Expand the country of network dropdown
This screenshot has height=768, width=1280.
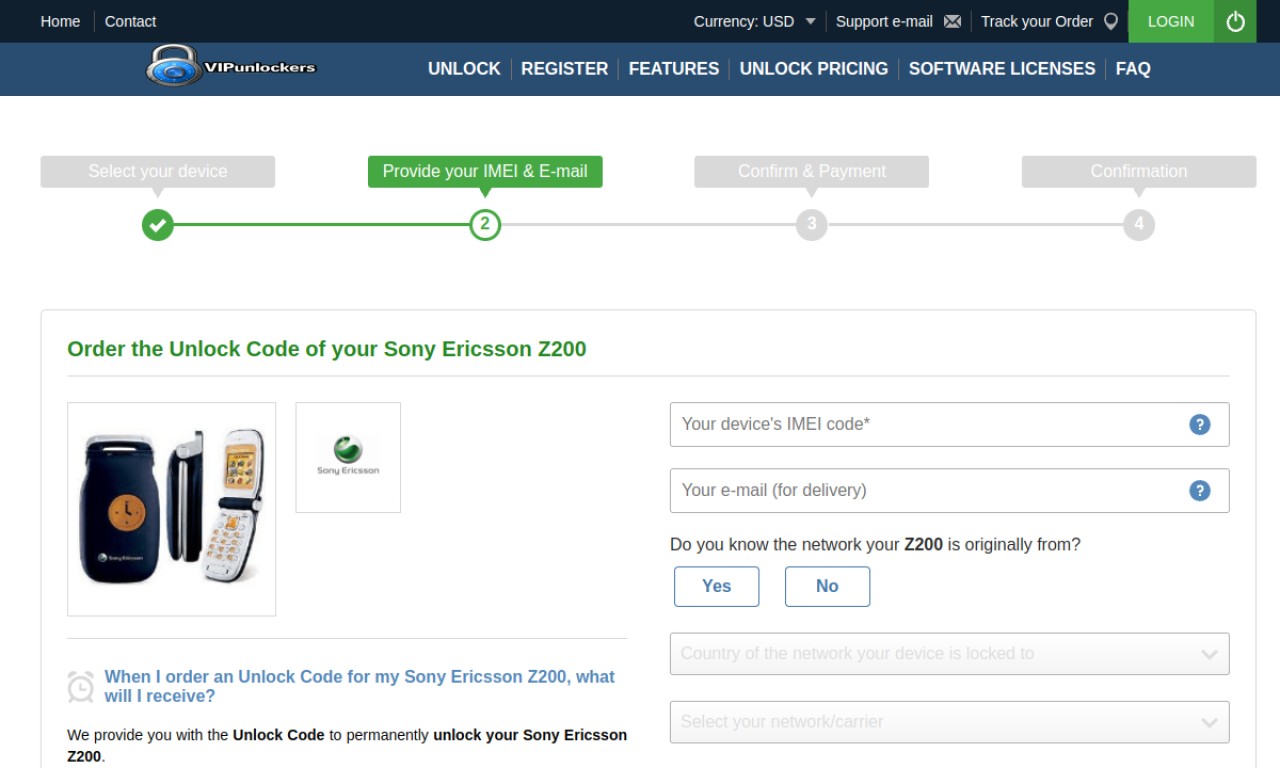(949, 654)
